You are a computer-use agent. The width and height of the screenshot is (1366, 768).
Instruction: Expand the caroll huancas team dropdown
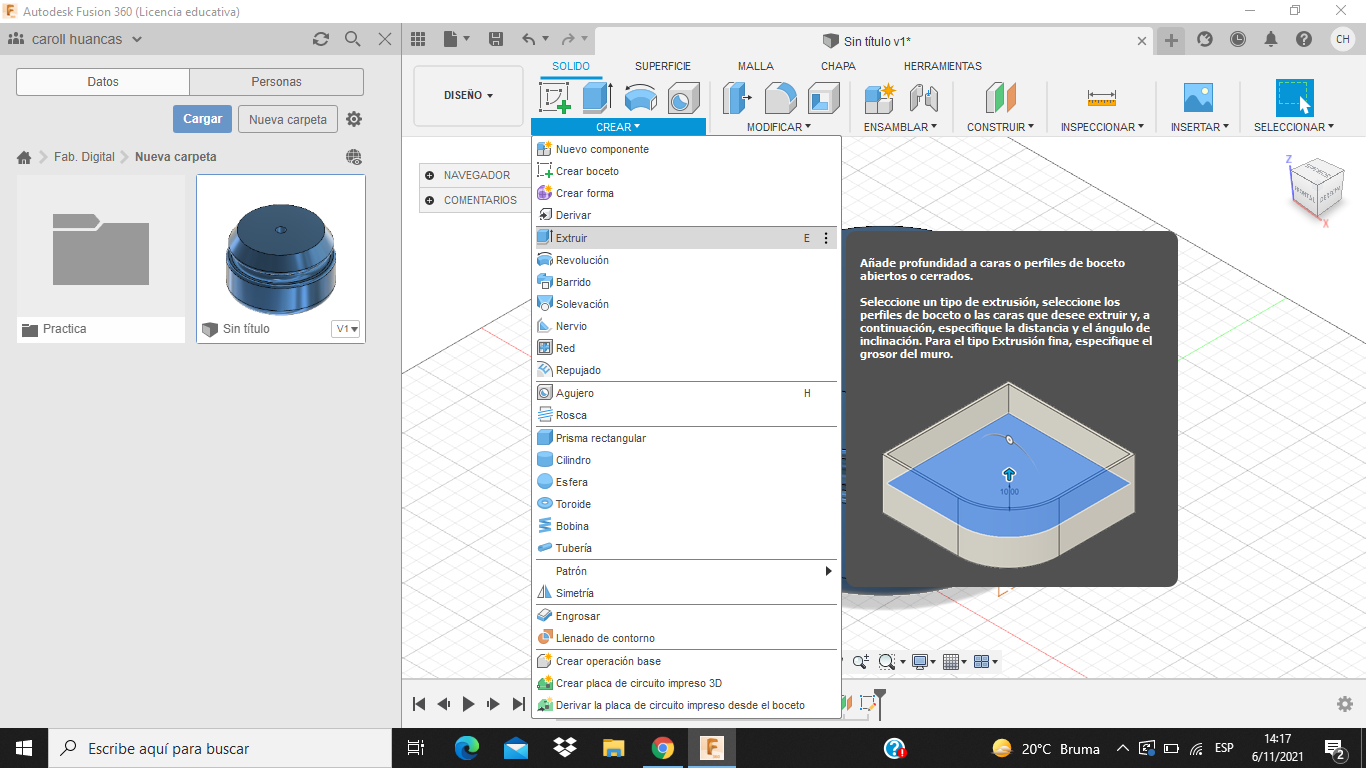(137, 39)
